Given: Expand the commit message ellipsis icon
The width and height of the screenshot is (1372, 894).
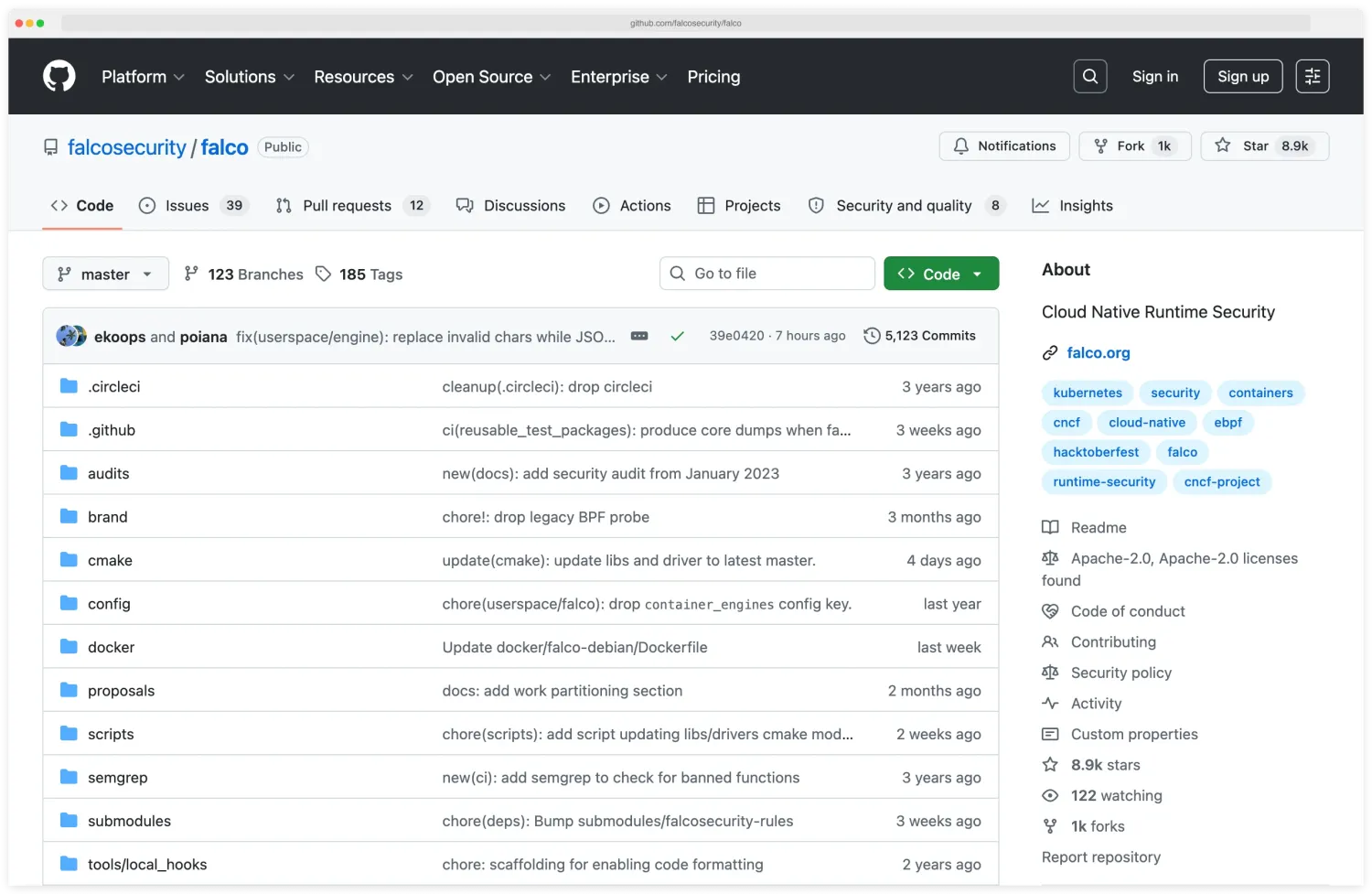Looking at the screenshot, I should click(639, 336).
